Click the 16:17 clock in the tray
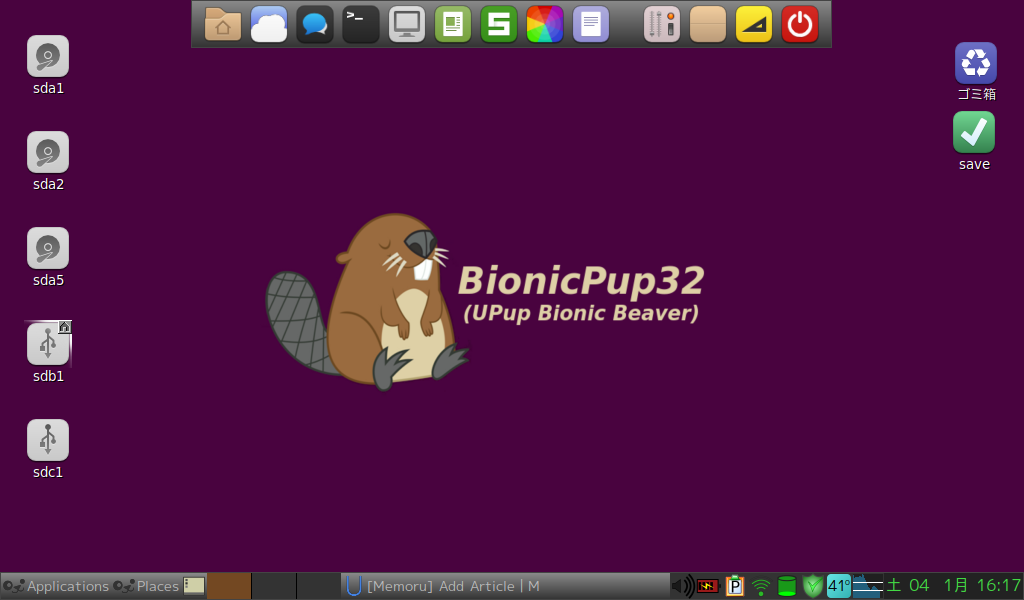 point(999,586)
